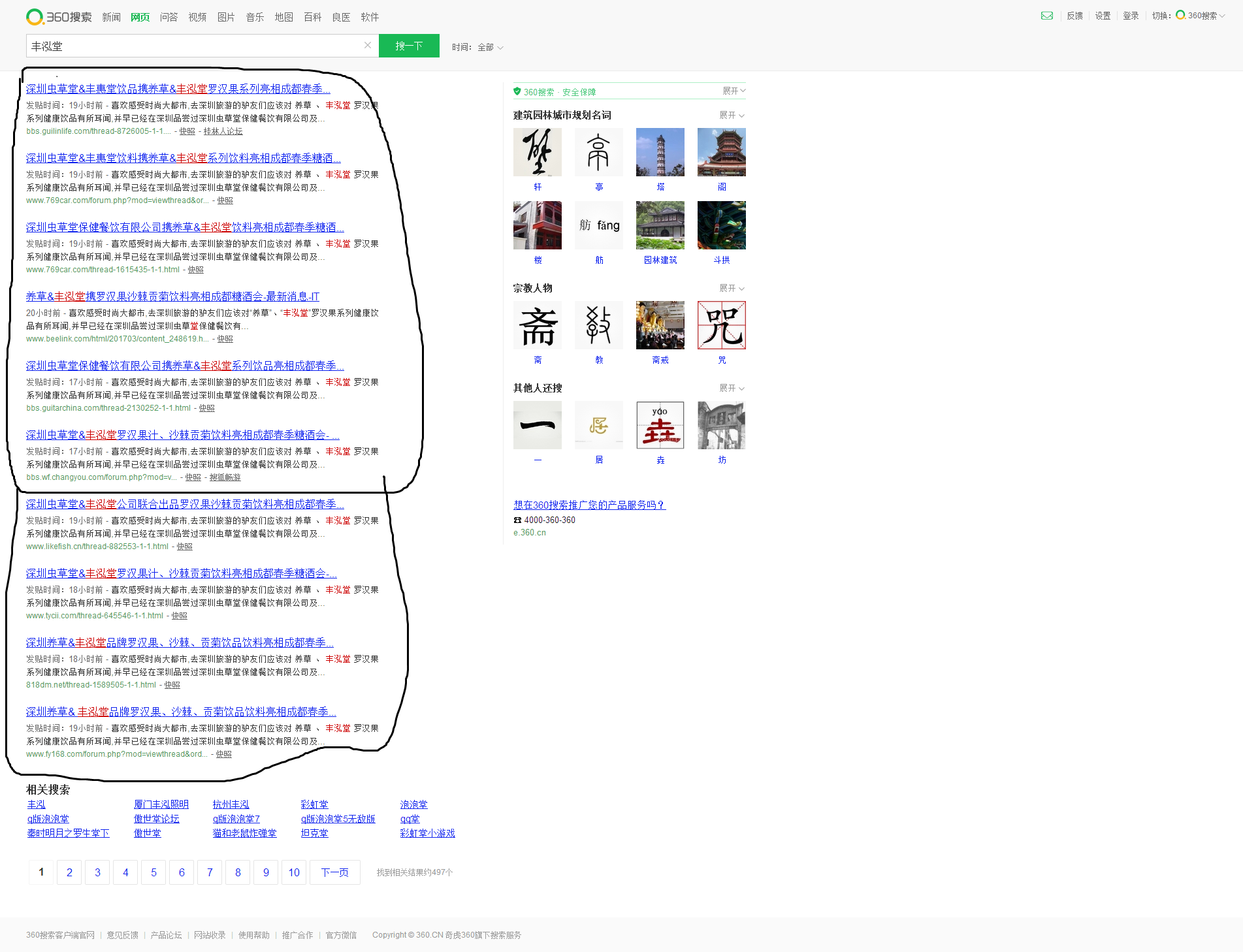Clear the search box with the X icon
This screenshot has height=952, width=1243.
pos(368,45)
